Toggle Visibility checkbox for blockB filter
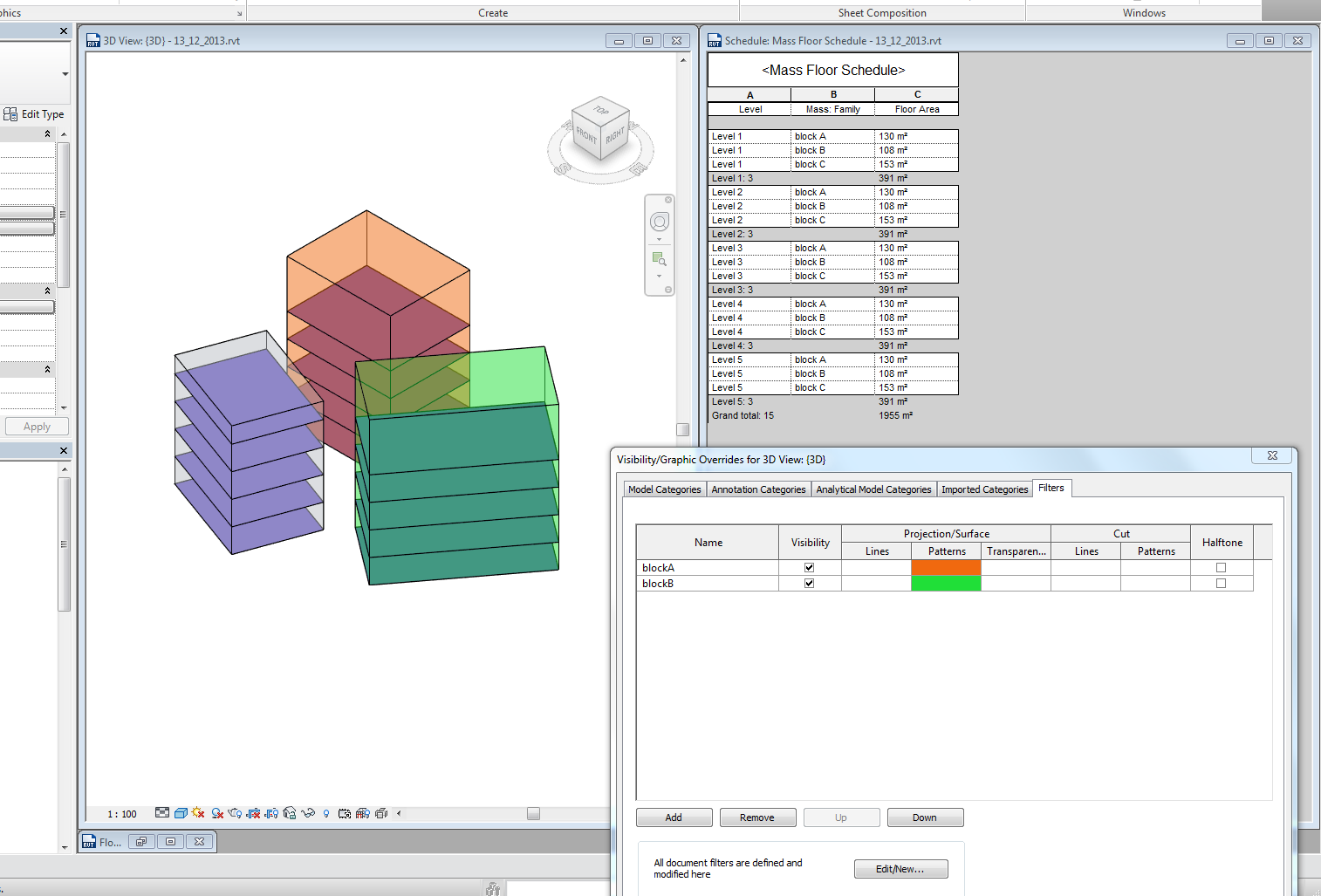 [809, 583]
